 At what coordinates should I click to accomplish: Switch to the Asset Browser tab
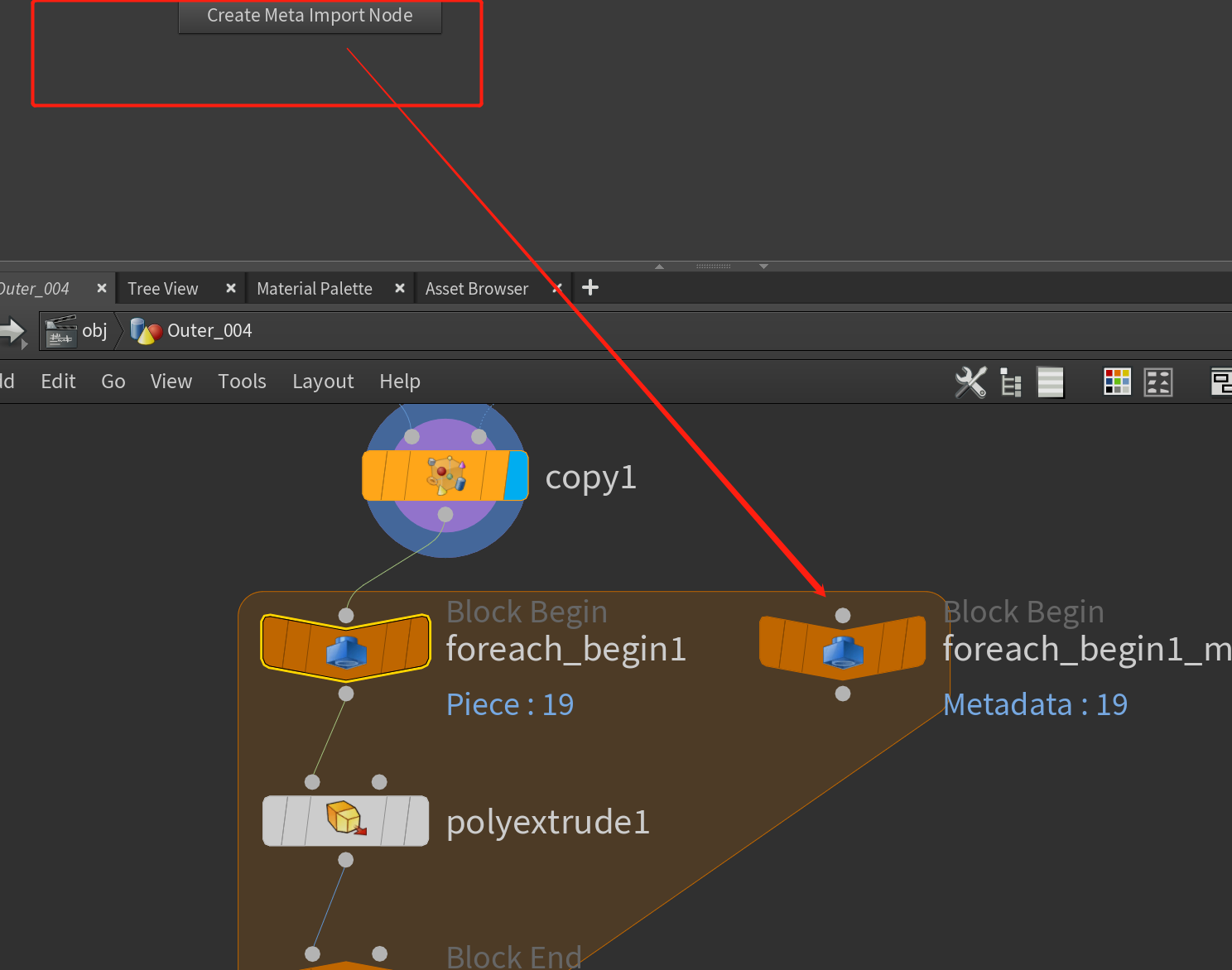476,288
